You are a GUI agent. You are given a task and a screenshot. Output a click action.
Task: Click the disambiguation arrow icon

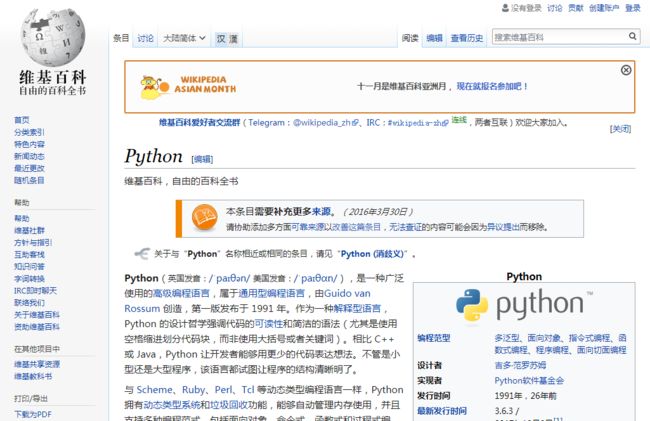(x=142, y=254)
